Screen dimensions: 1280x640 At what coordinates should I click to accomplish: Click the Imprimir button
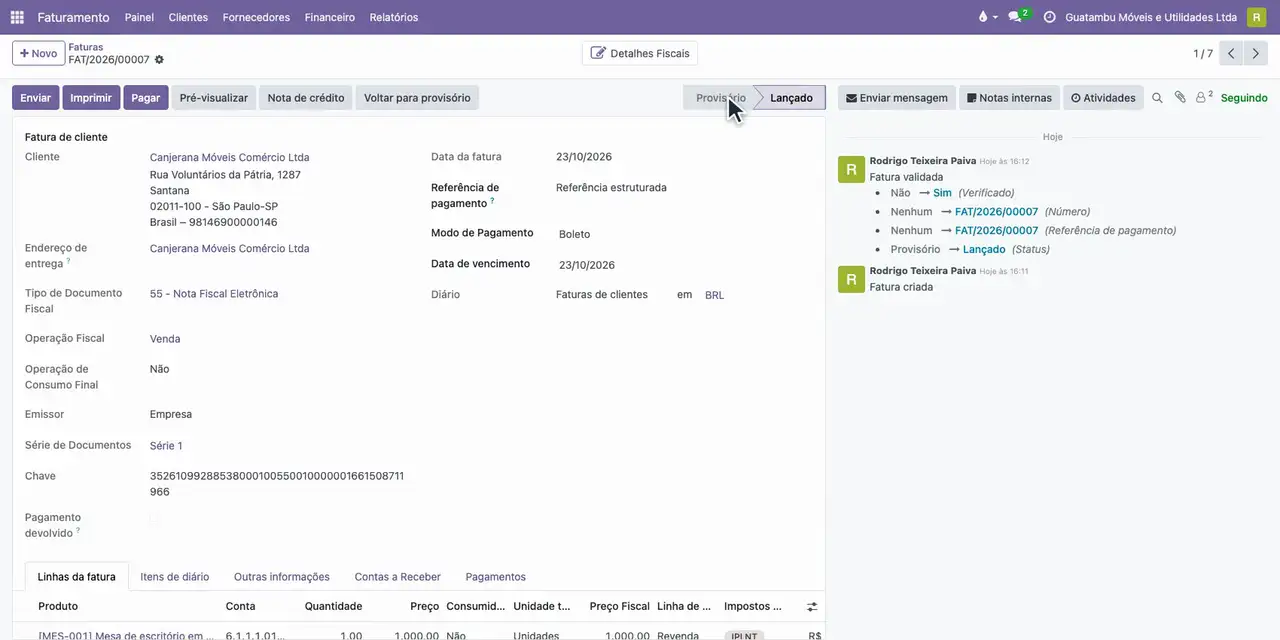pos(91,98)
